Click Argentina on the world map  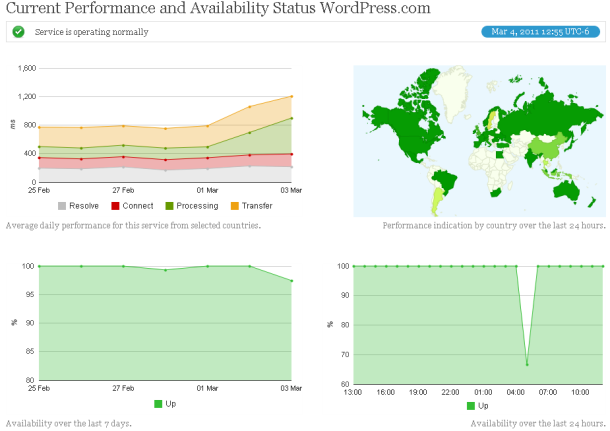[438, 200]
